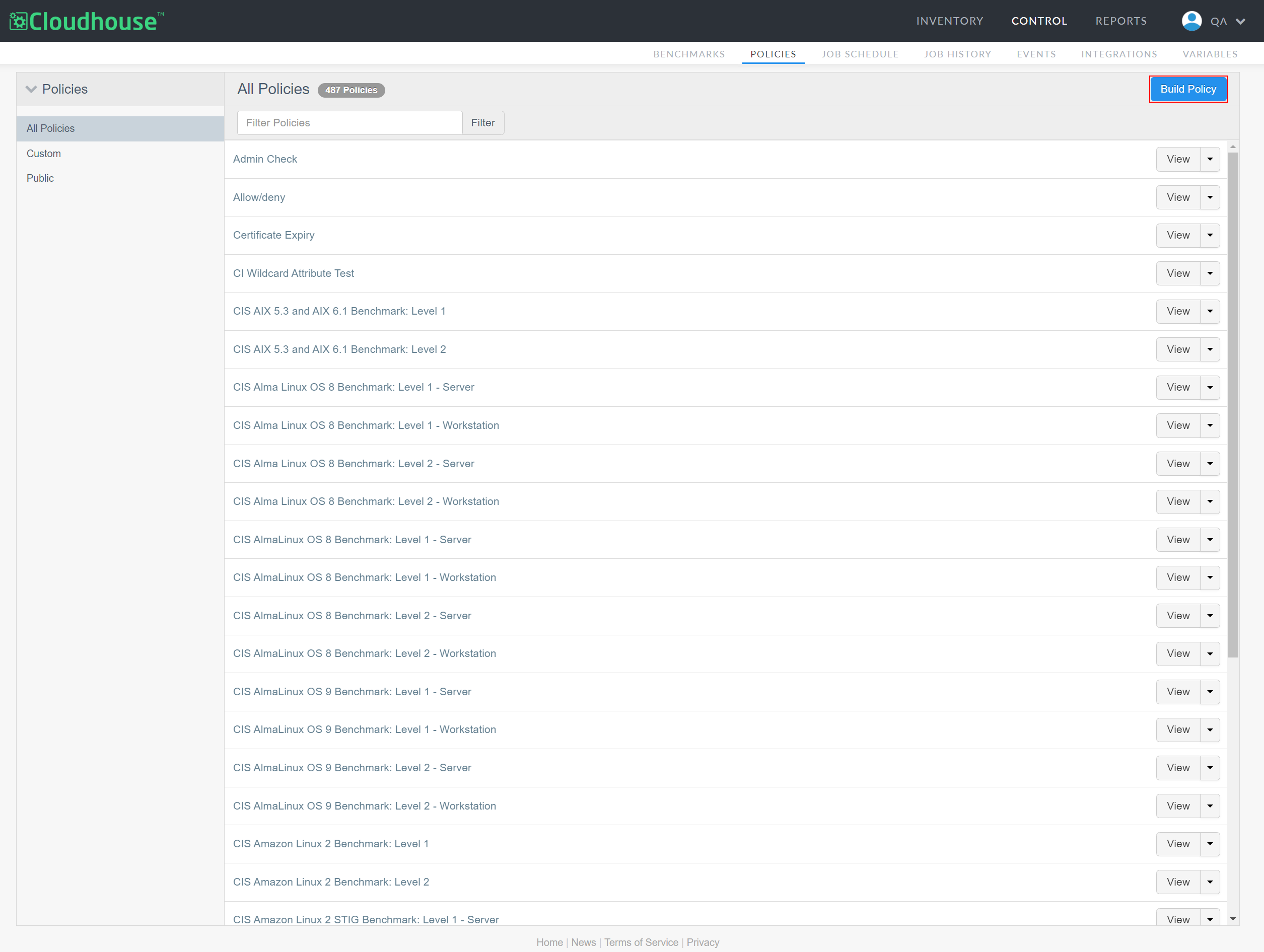Screen dimensions: 1264x952
Task: Expand dropdown for Alma Linux OS 8 Level 2 Workstation
Action: (x=1210, y=502)
